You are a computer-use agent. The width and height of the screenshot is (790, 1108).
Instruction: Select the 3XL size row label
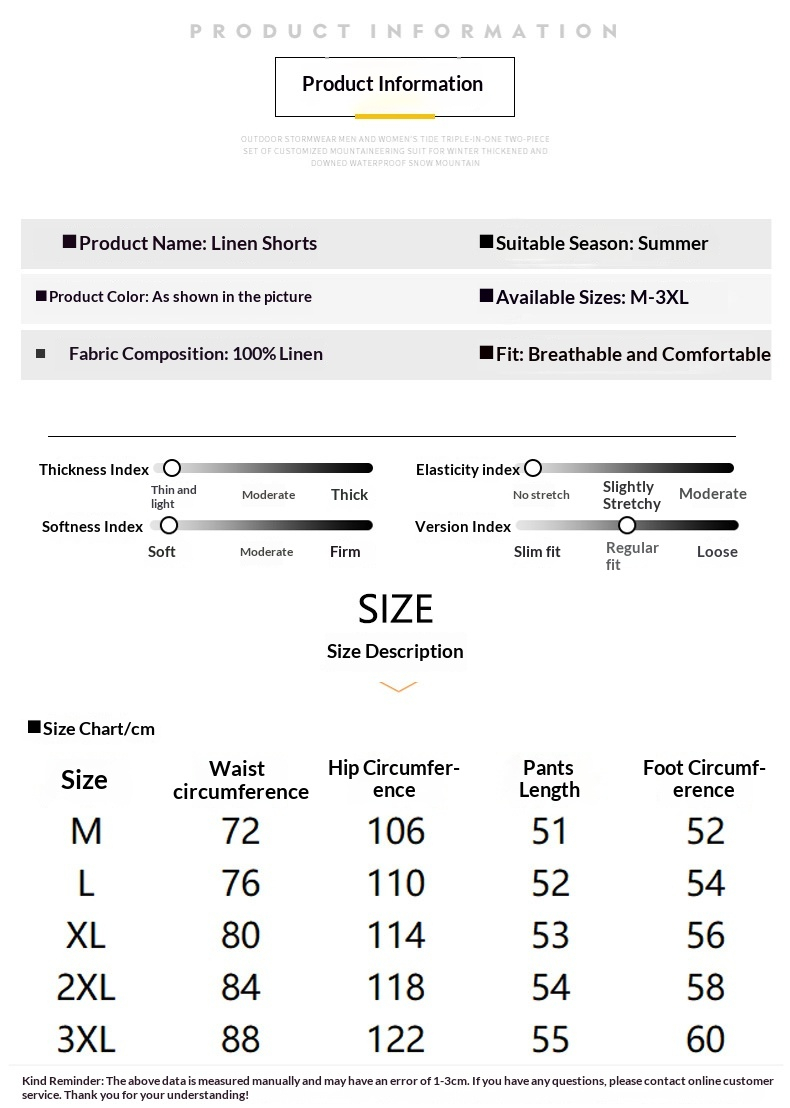click(x=86, y=1039)
